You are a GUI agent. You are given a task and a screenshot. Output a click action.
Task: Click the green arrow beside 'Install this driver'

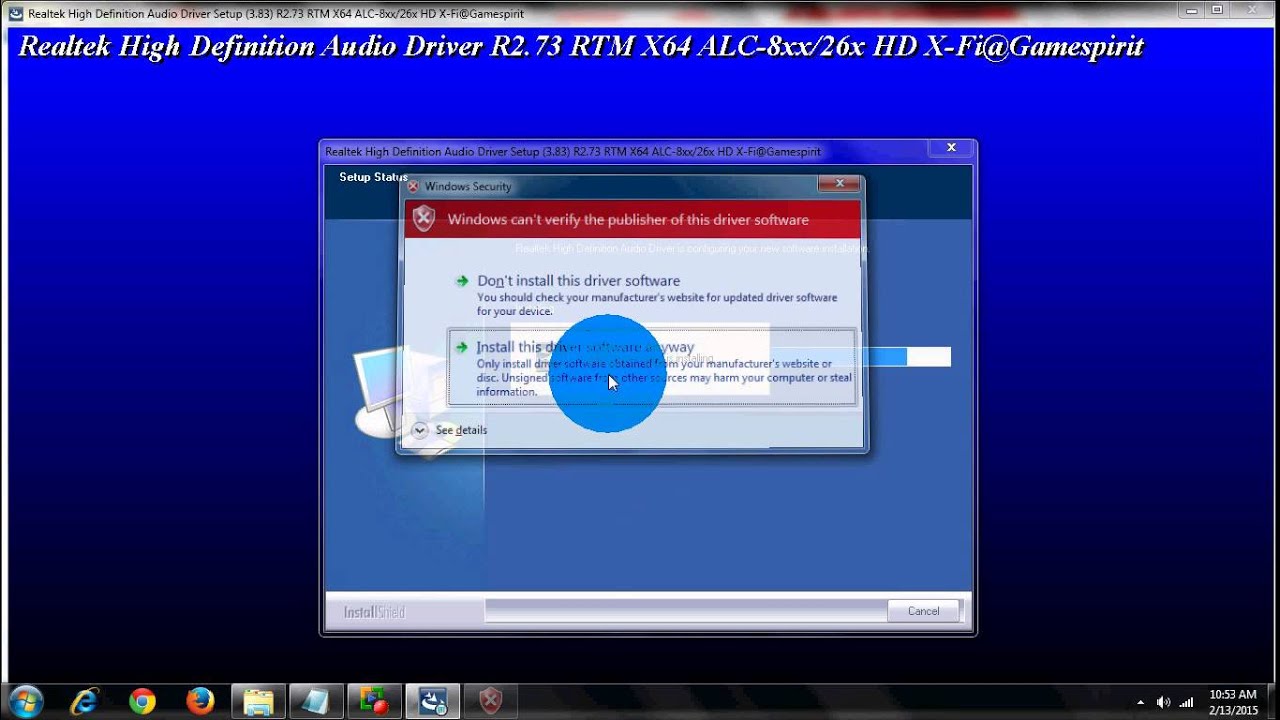pyautogui.click(x=461, y=347)
